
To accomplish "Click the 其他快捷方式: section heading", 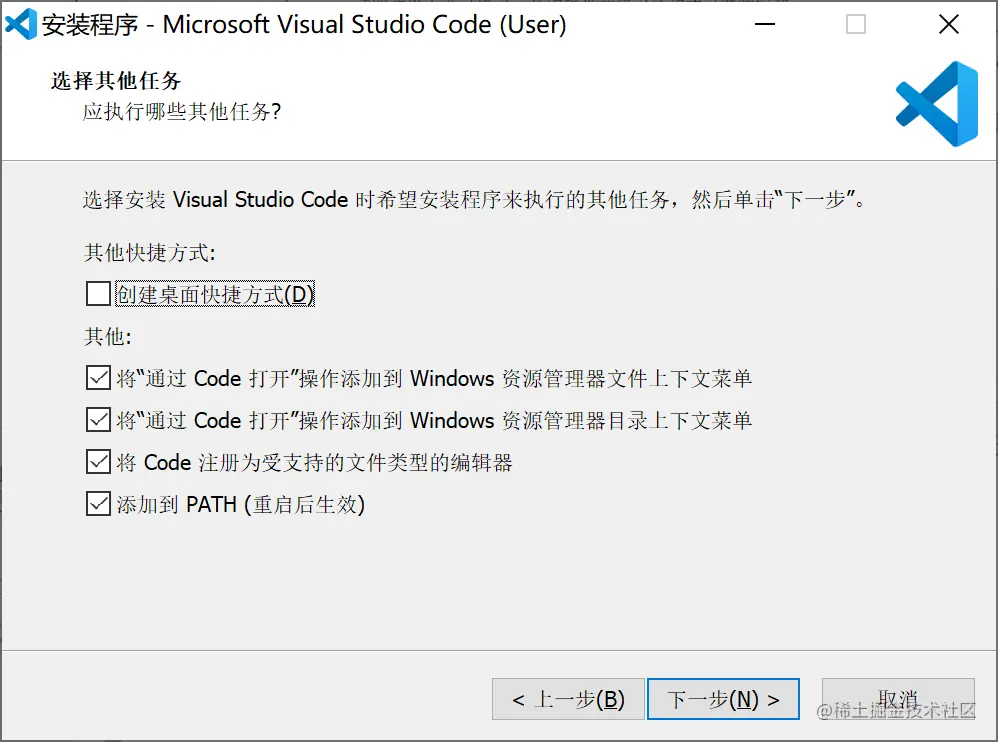I will pyautogui.click(x=150, y=253).
